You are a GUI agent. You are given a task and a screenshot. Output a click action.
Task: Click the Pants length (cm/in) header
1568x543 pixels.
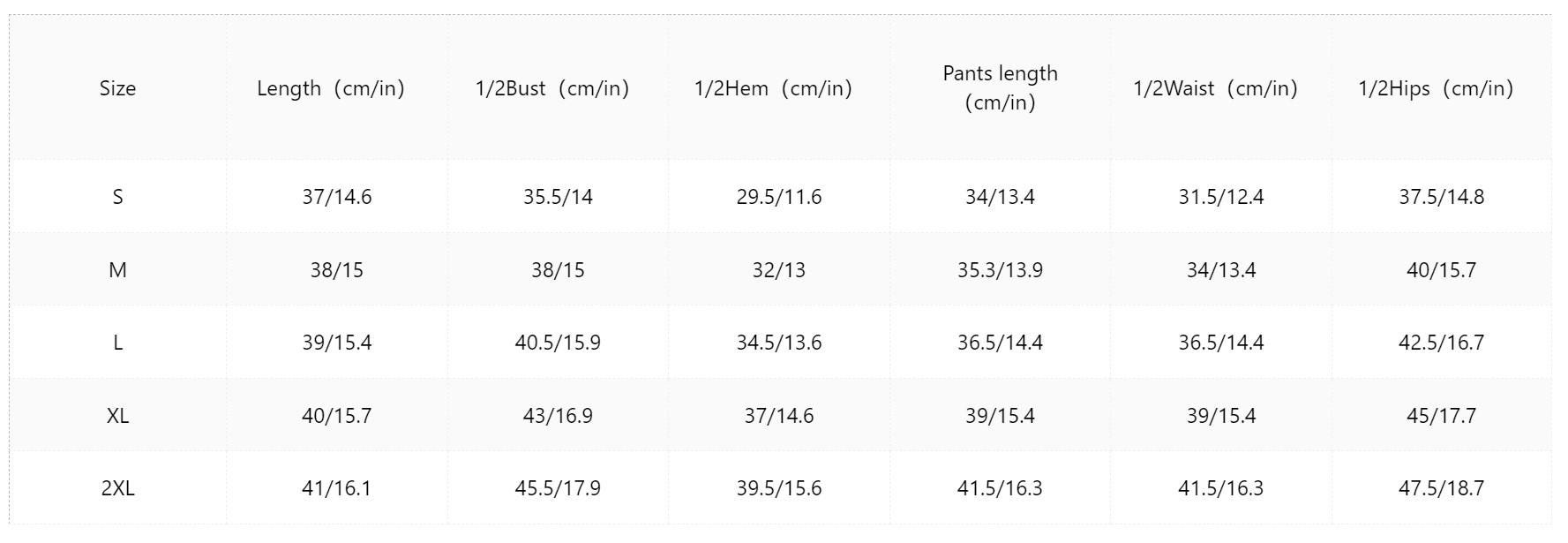[x=1000, y=88]
